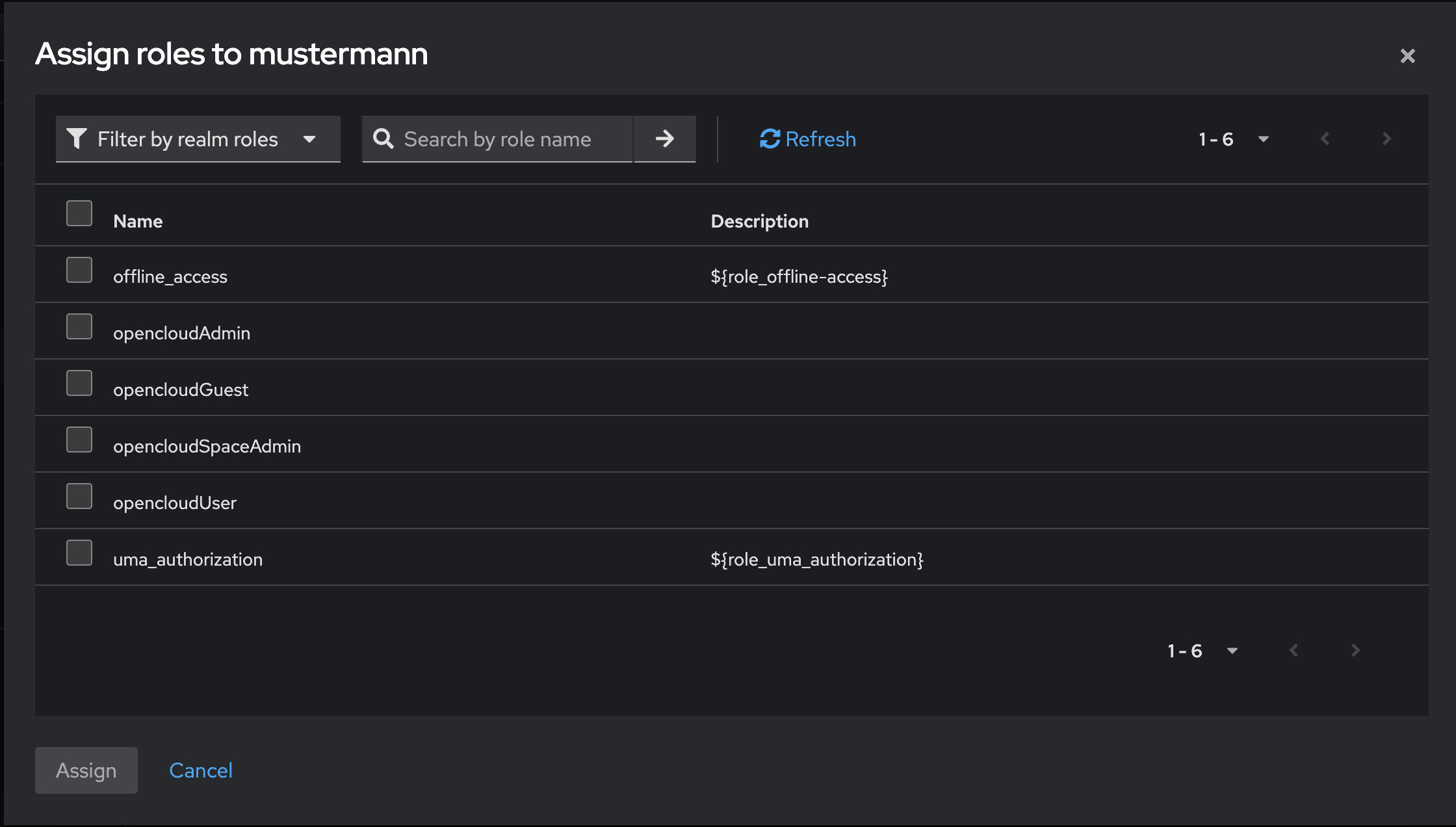Viewport: 1456px width, 827px height.
Task: Click previous page arrow in bottom pagination
Action: click(1293, 650)
